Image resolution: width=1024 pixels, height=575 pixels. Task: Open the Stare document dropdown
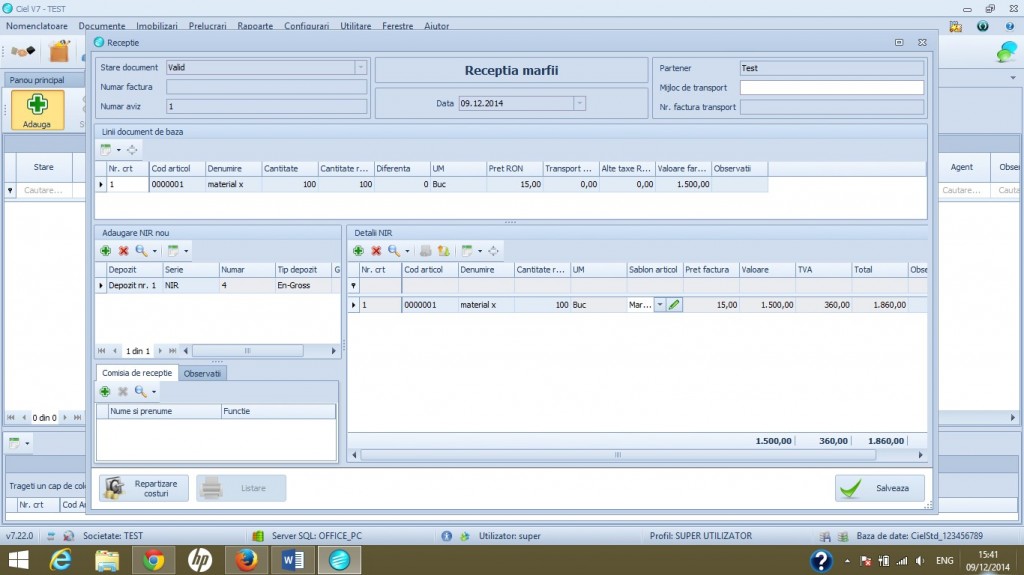(360, 67)
